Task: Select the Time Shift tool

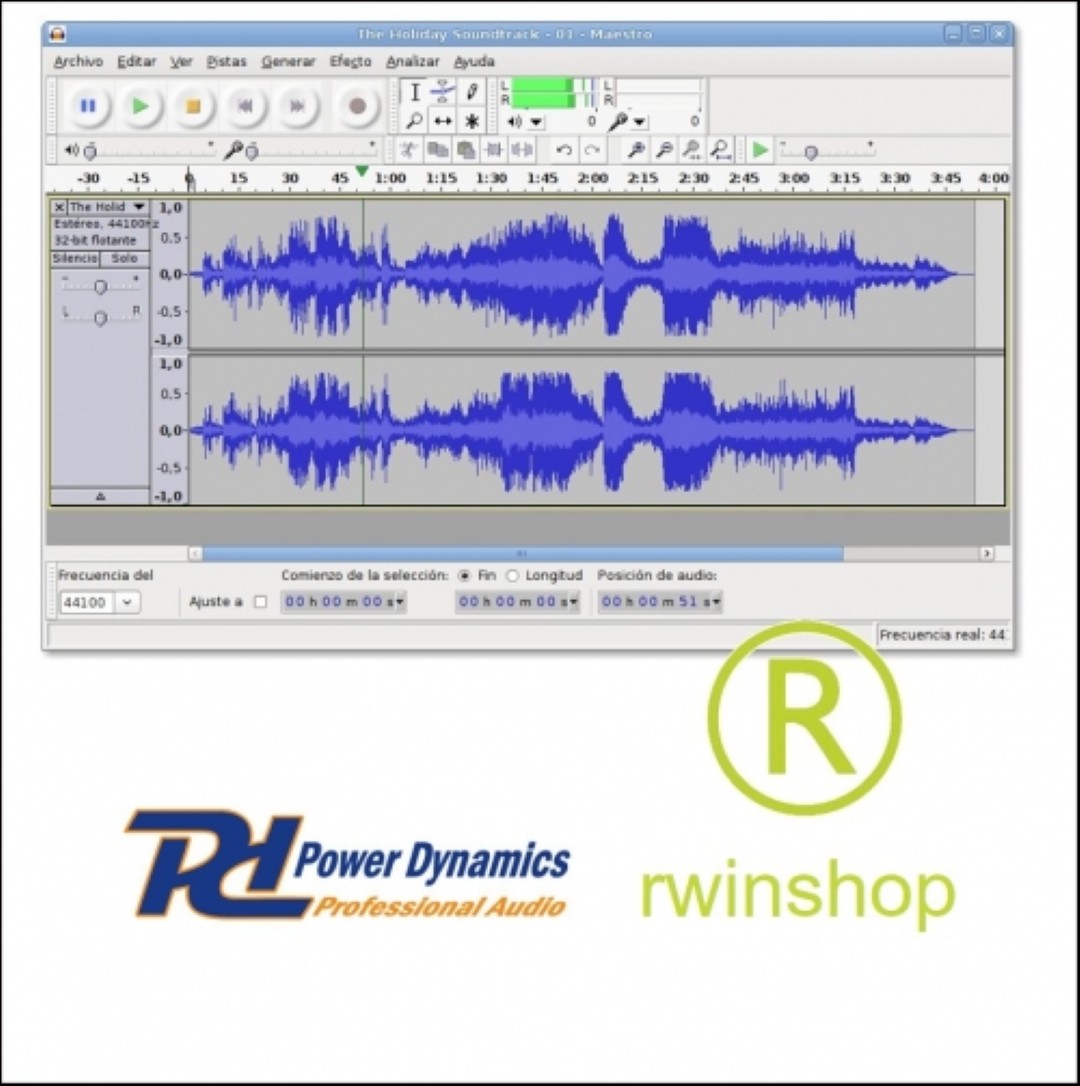Action: click(443, 121)
